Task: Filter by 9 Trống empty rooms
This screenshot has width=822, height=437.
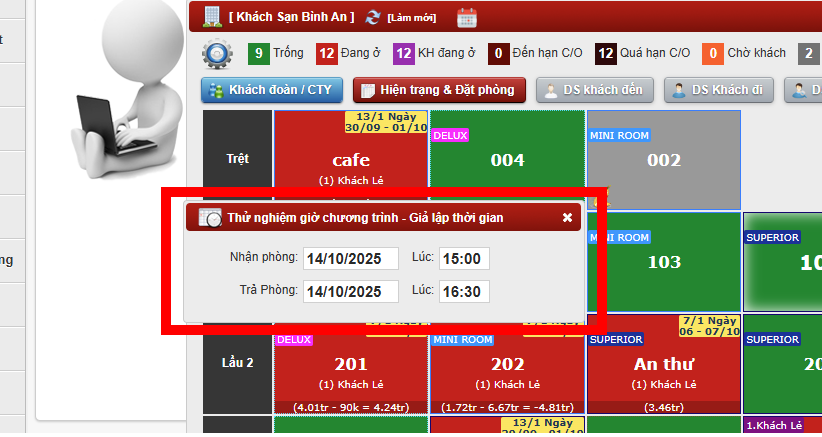Action: 276,53
